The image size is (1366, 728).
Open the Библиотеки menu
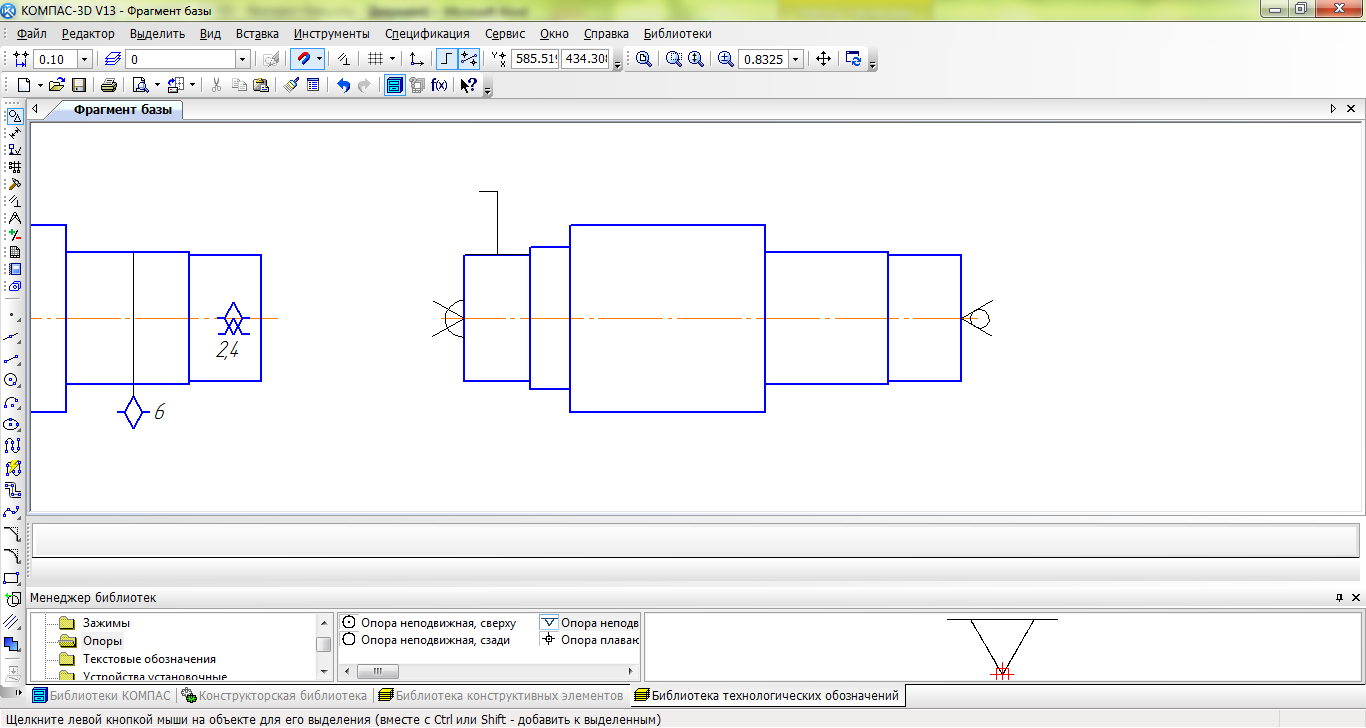click(x=678, y=33)
